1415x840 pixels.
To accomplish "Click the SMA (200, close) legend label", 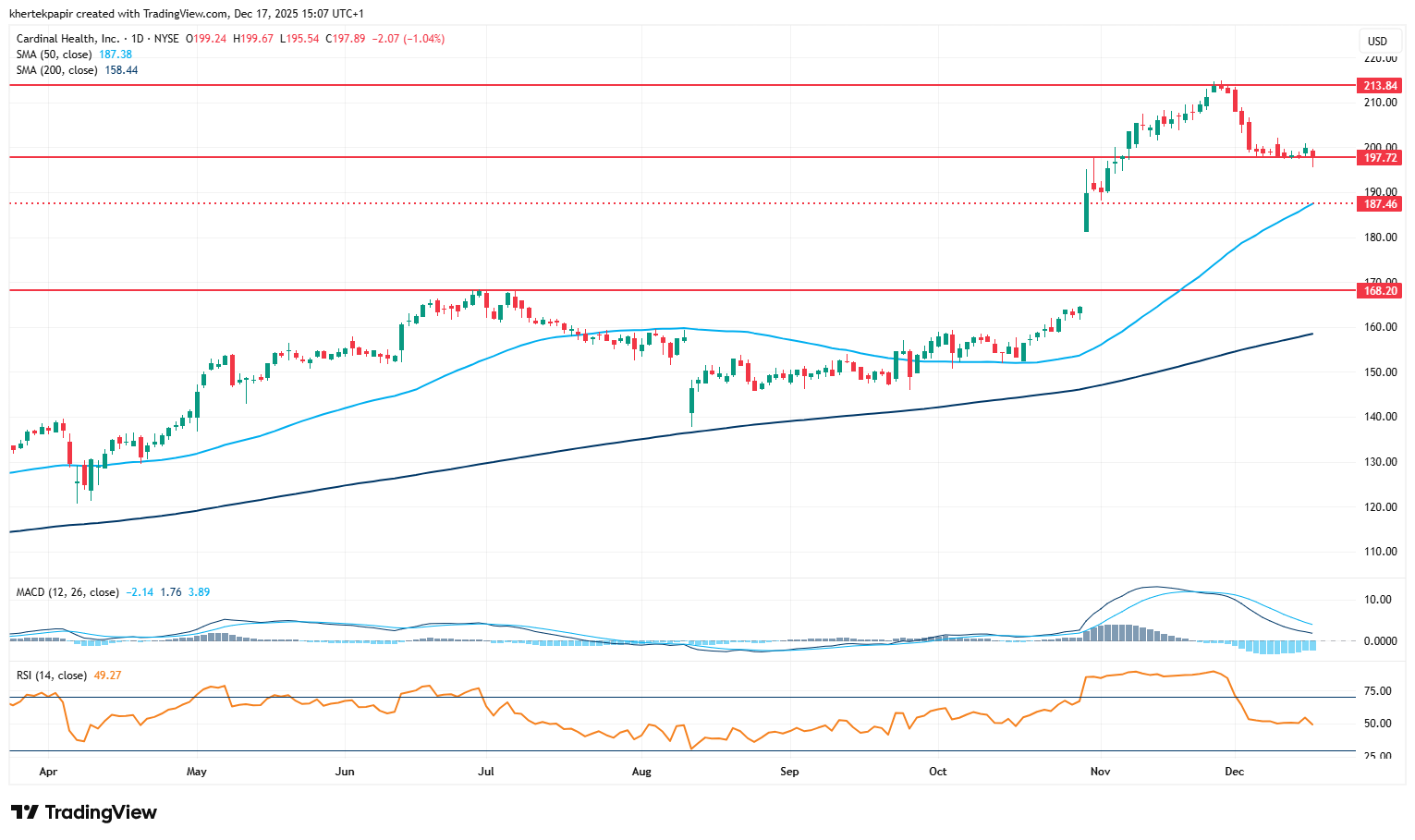I will [56, 70].
